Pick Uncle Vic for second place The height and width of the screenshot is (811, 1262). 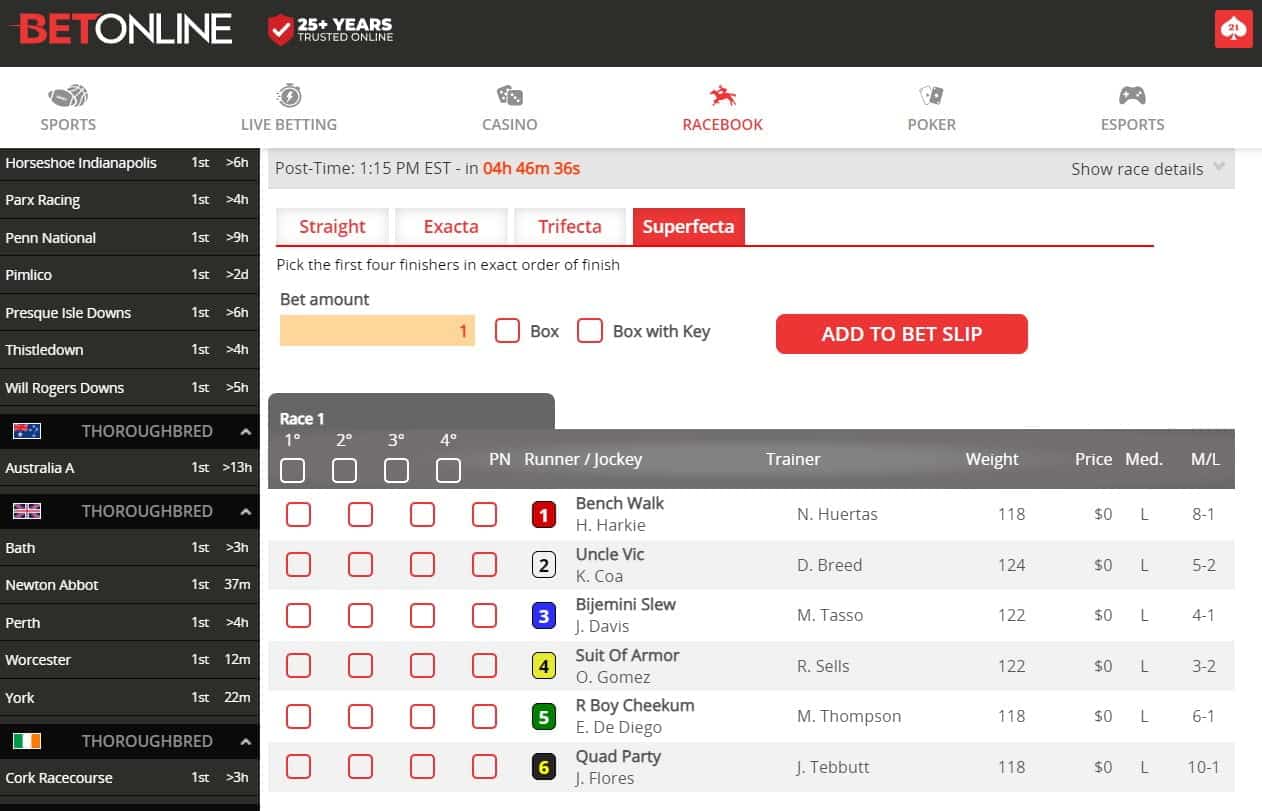click(360, 565)
